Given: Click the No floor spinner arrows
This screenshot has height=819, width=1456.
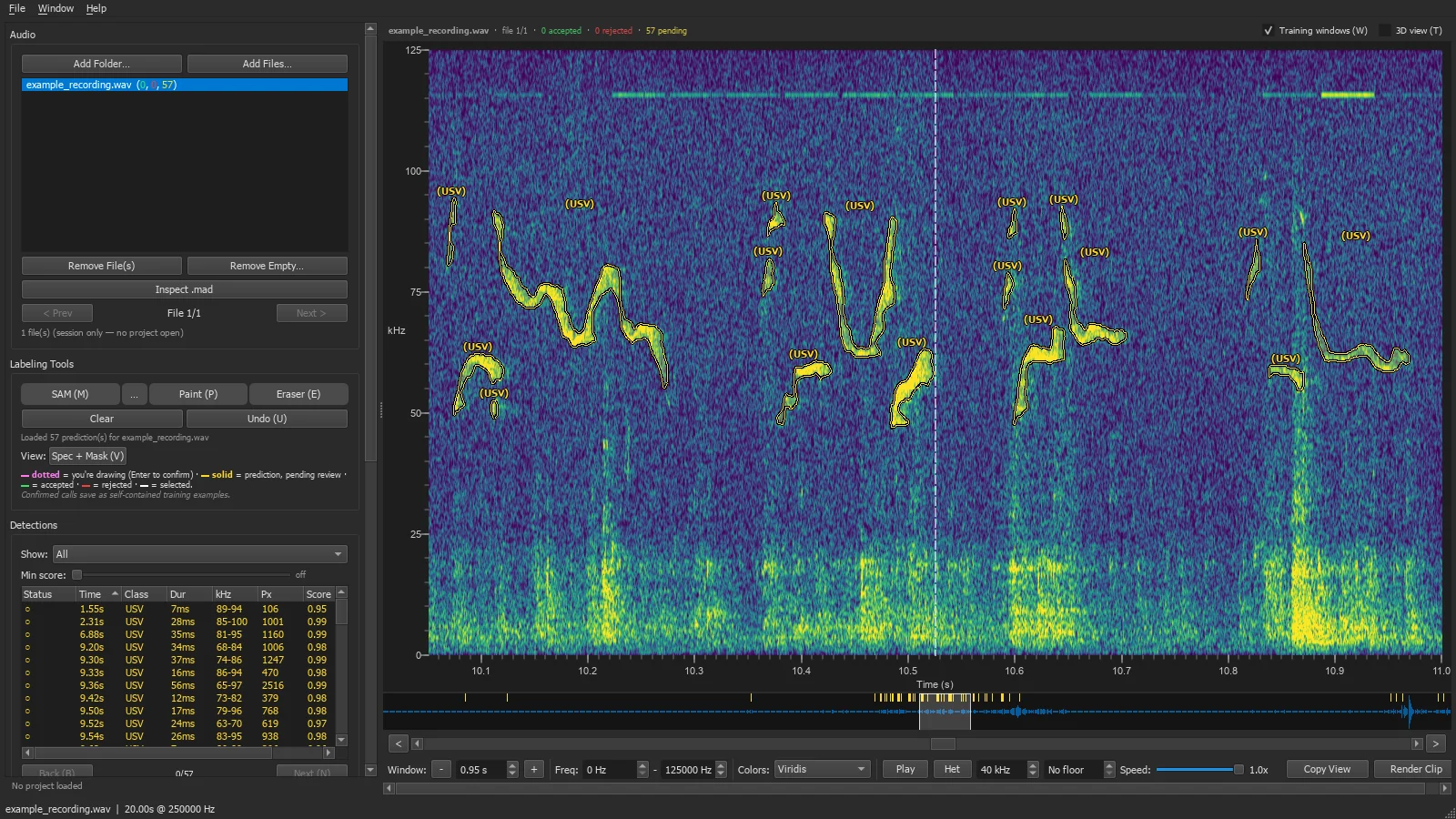Looking at the screenshot, I should coord(1109,770).
